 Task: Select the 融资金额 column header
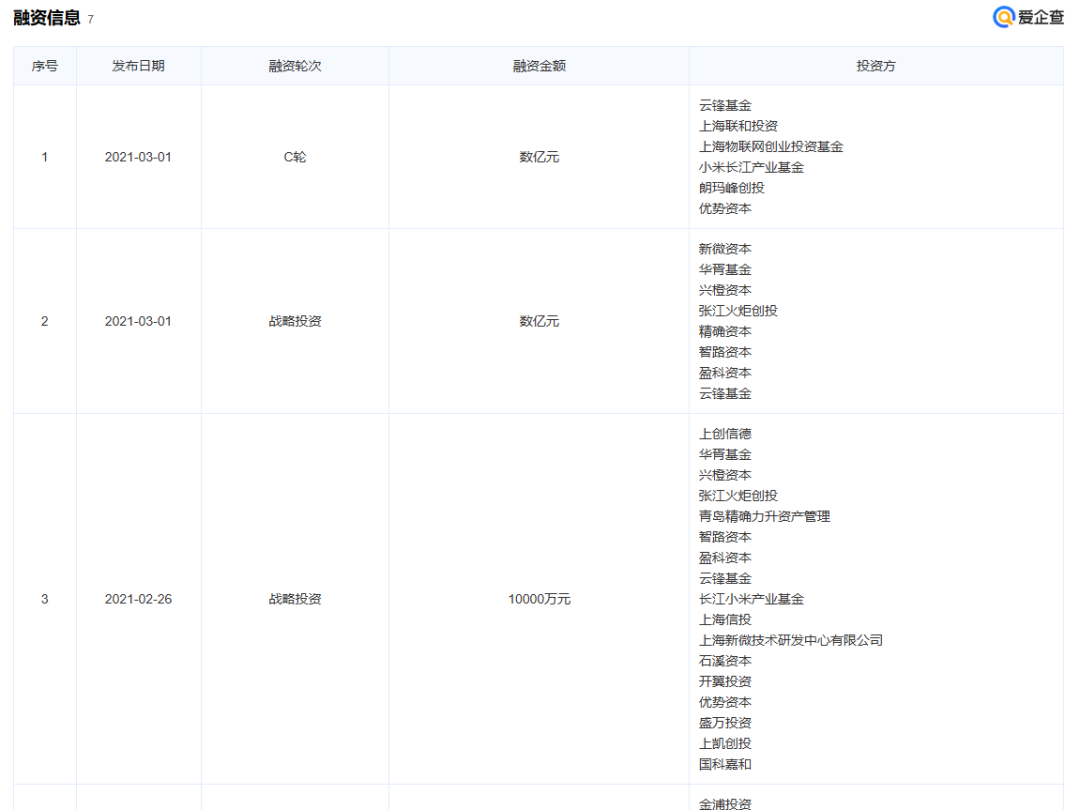(539, 66)
